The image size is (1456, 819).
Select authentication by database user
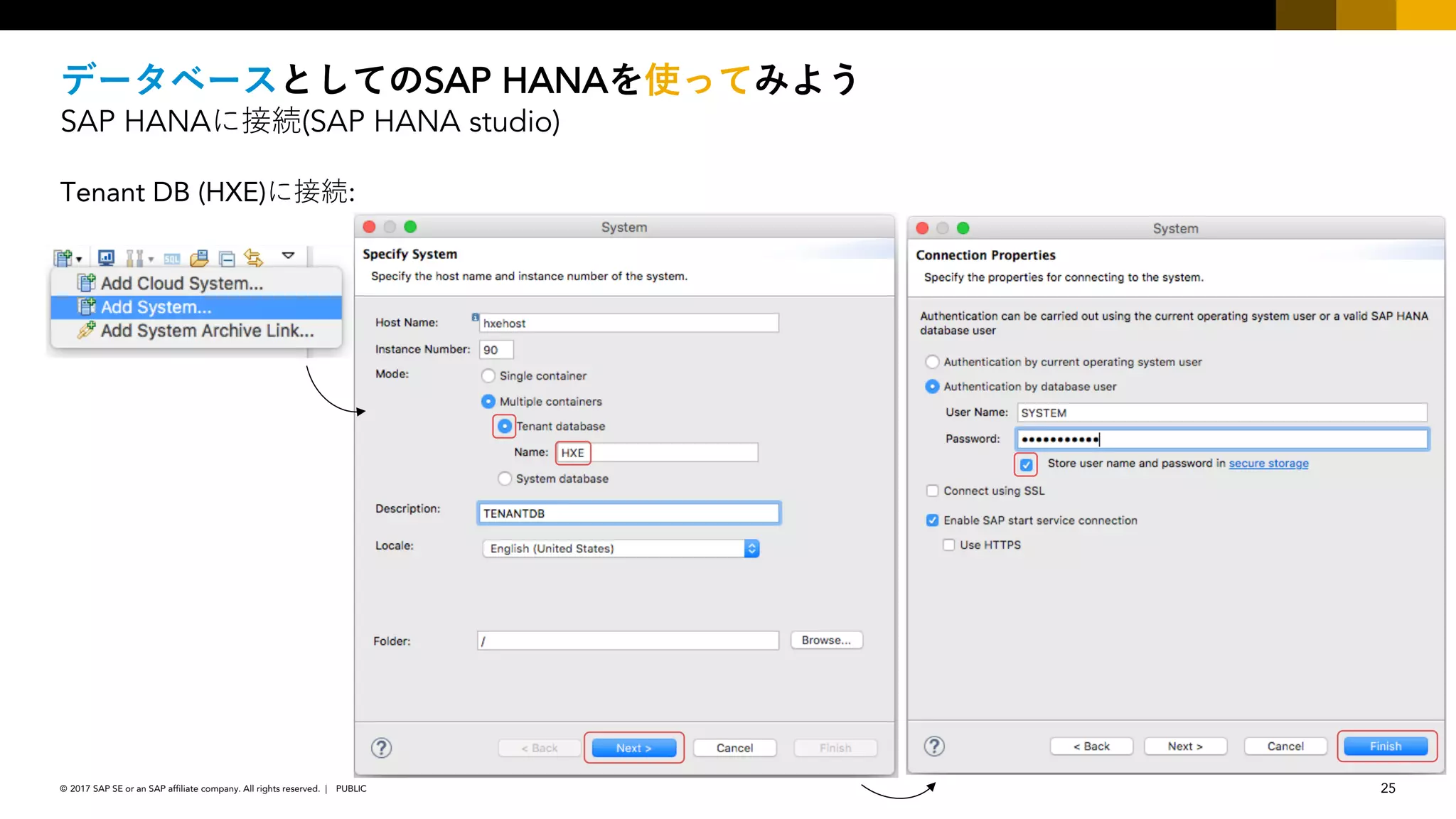tap(932, 387)
